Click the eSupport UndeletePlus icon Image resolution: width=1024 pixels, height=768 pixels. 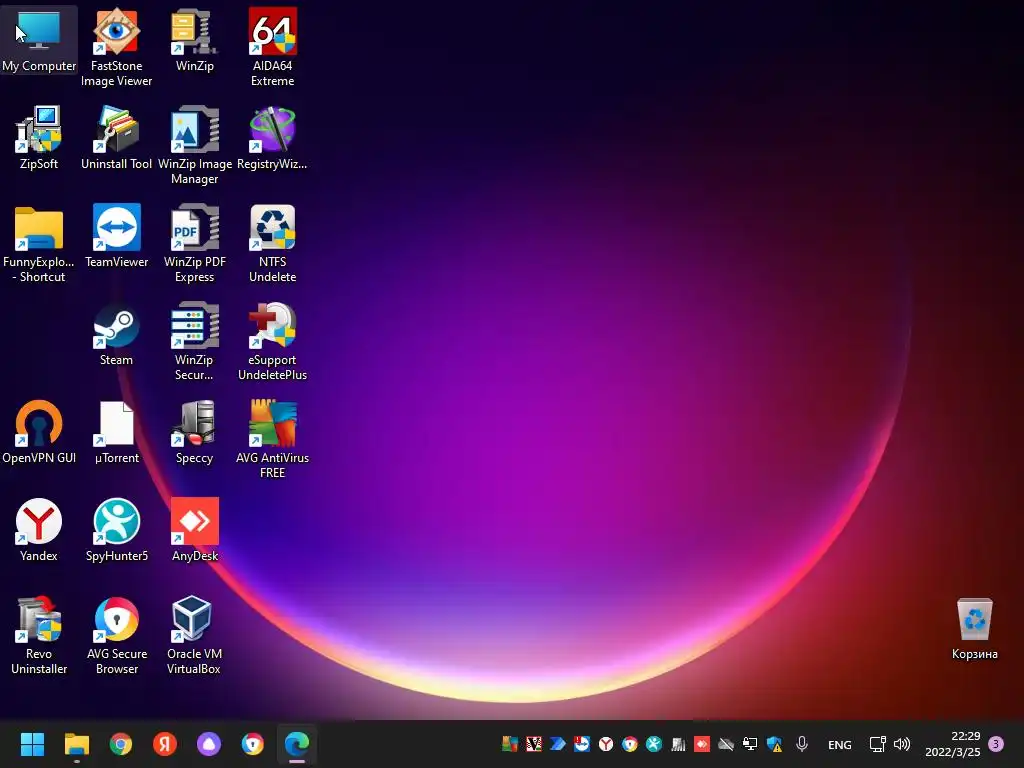tap(272, 341)
